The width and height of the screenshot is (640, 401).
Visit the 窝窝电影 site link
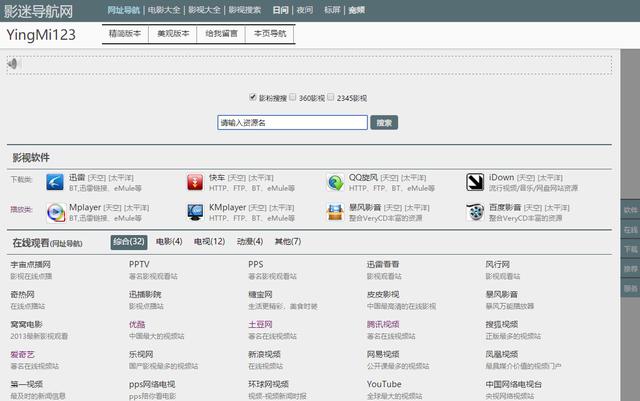point(27,325)
